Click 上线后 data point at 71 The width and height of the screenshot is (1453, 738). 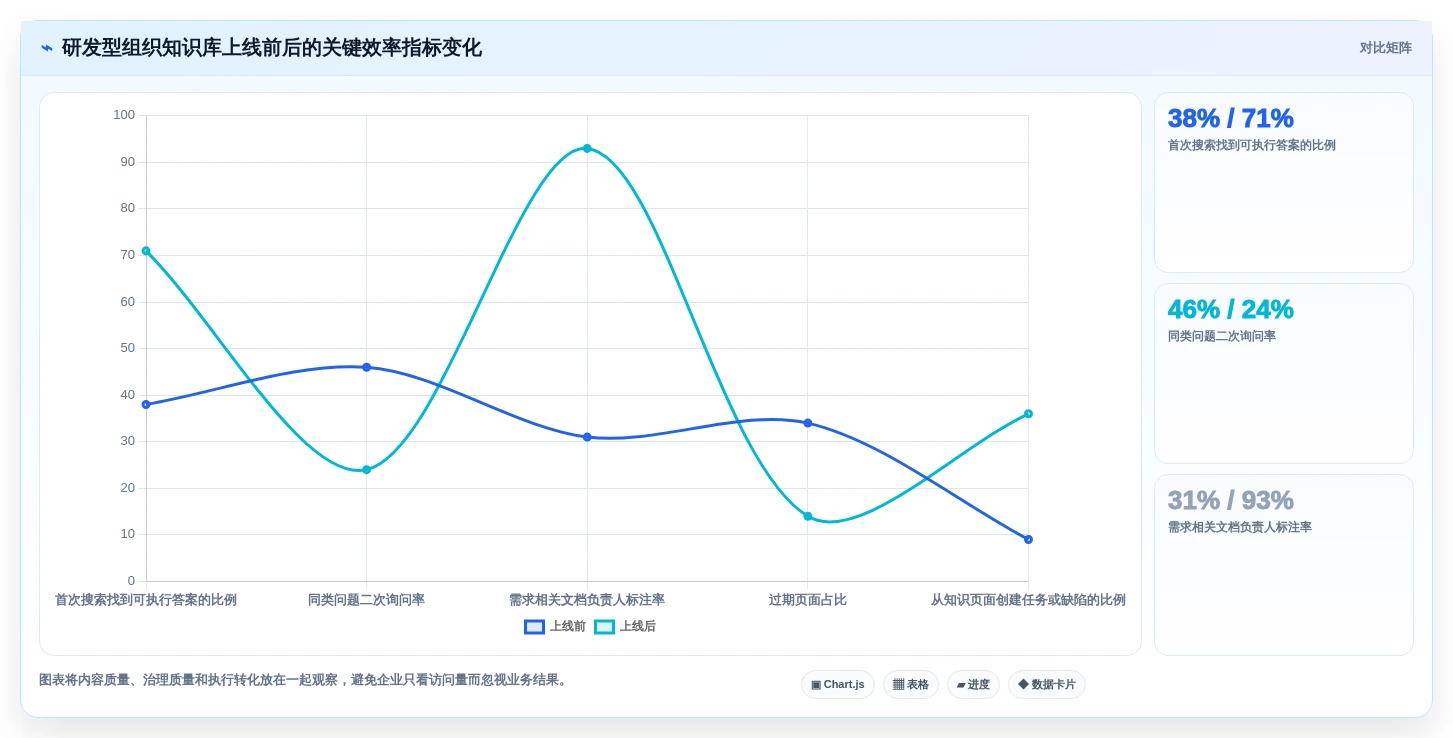point(146,251)
